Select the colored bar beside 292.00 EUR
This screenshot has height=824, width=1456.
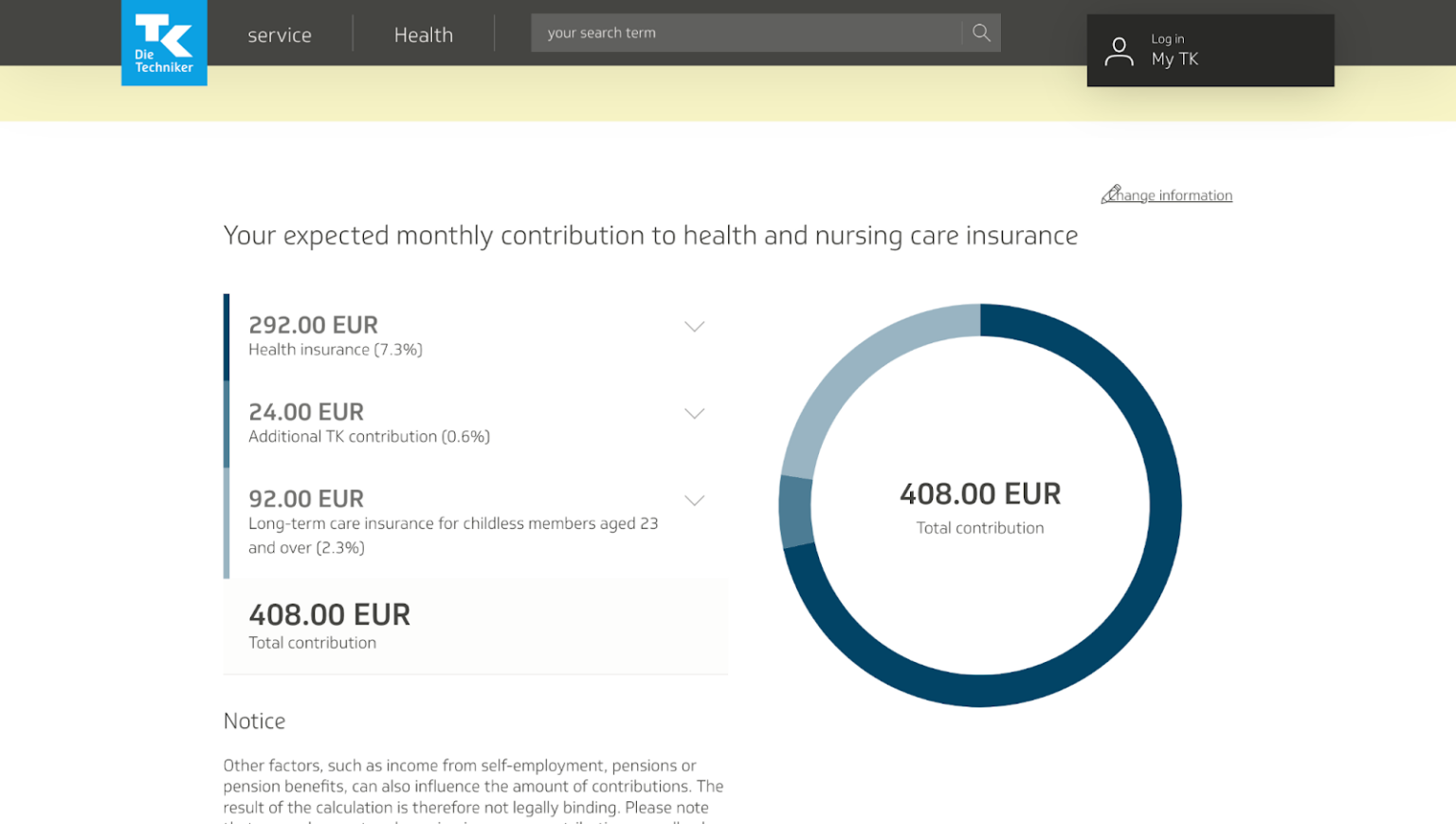tap(227, 335)
